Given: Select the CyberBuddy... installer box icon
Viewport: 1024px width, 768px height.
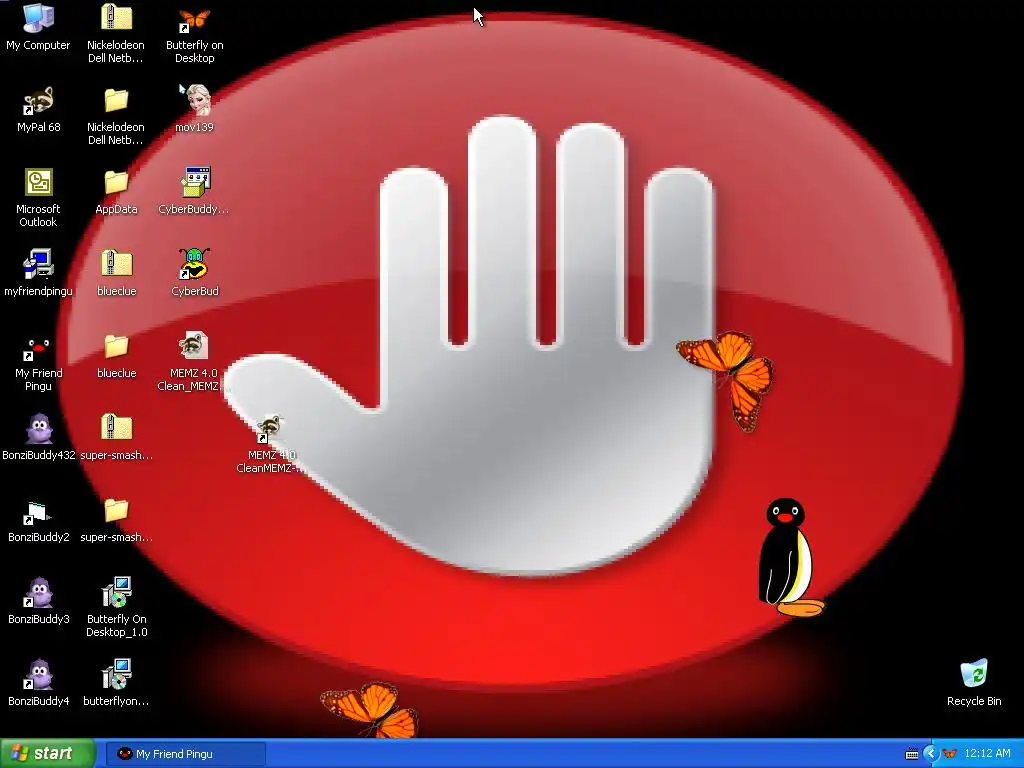Looking at the screenshot, I should (x=194, y=191).
